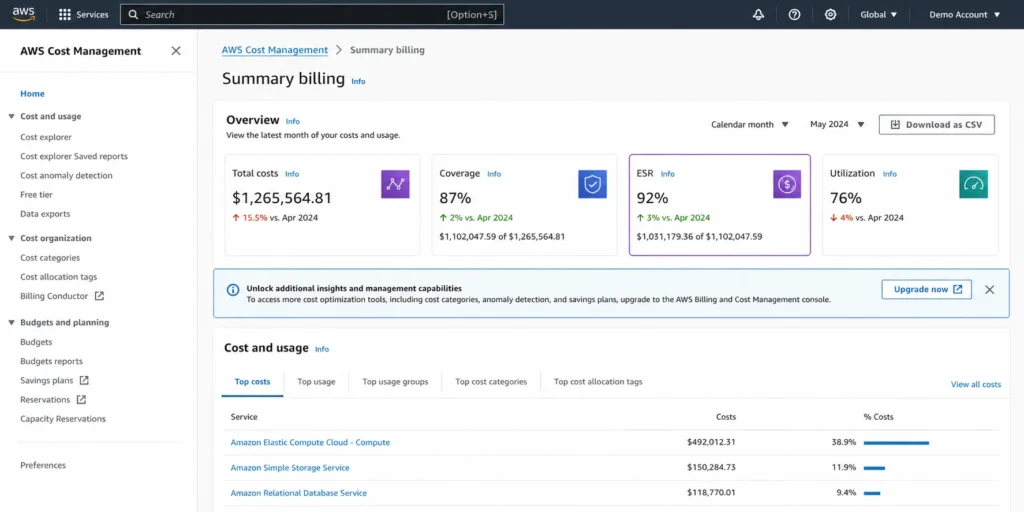Open Amazon Relational Database Service link

(298, 493)
